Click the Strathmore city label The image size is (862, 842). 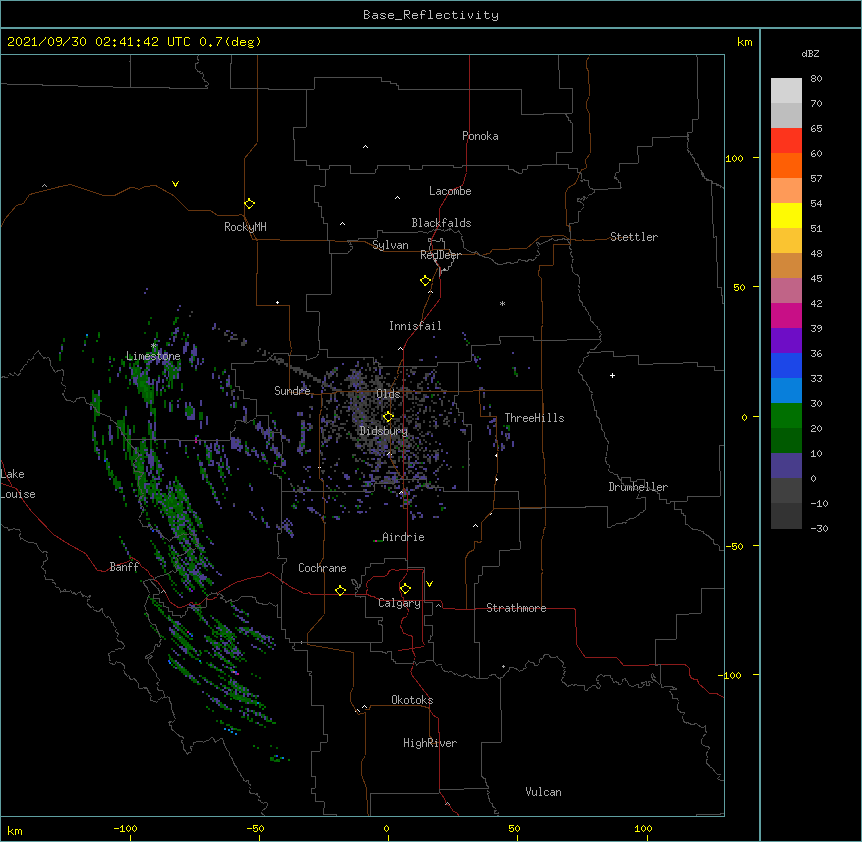click(516, 608)
